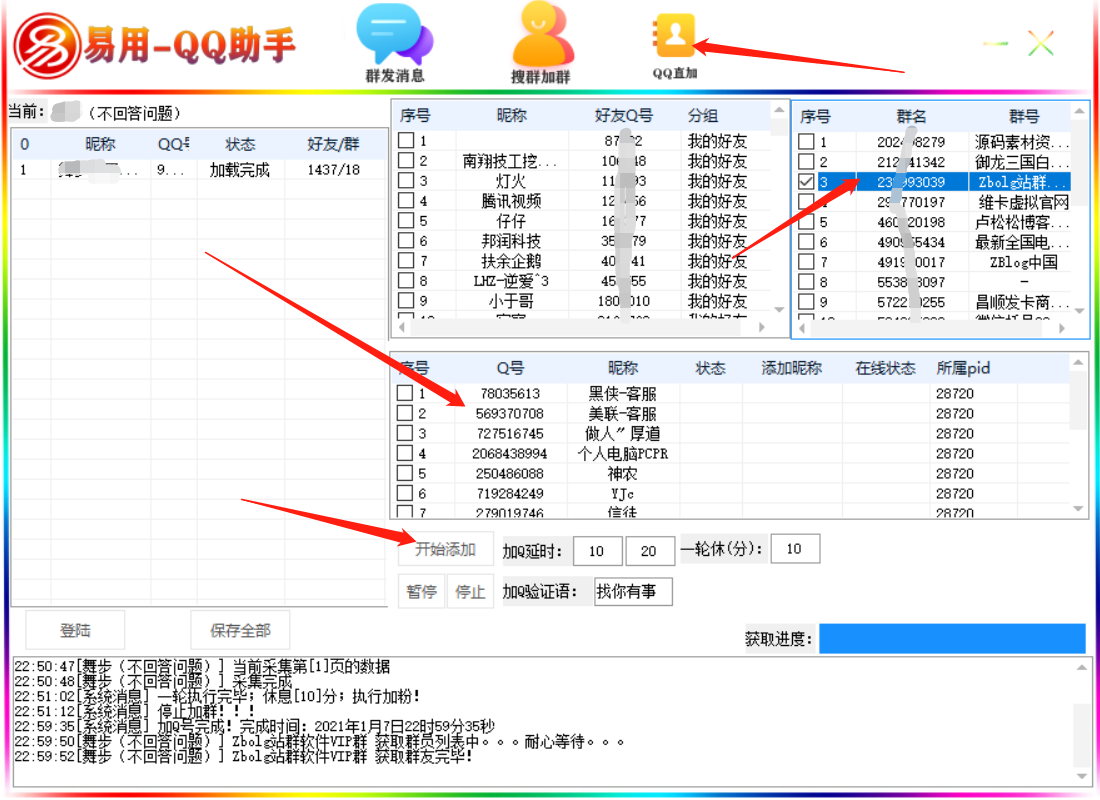
Task: Select member Q号 569370708
Action: [509, 413]
